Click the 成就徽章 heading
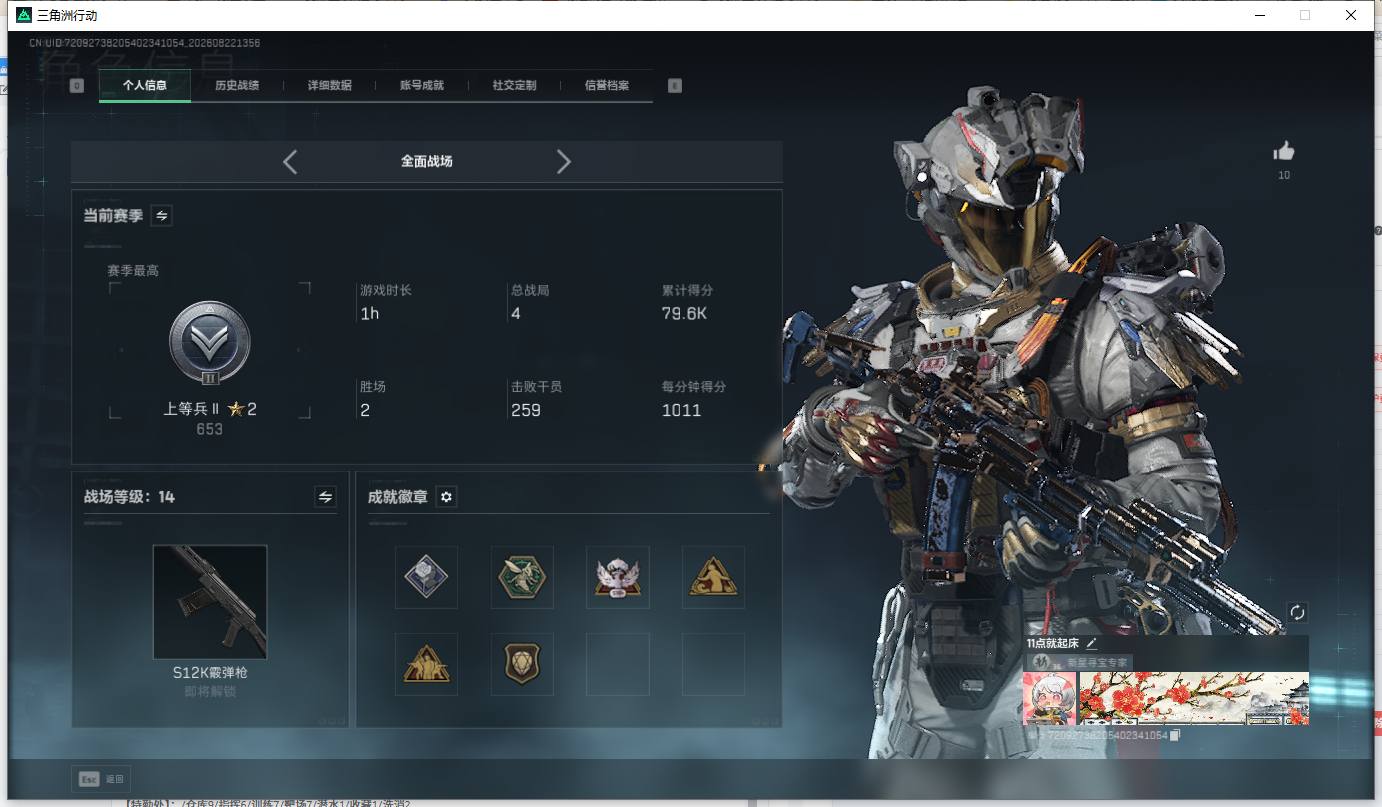The width and height of the screenshot is (1382, 807). pyautogui.click(x=398, y=497)
